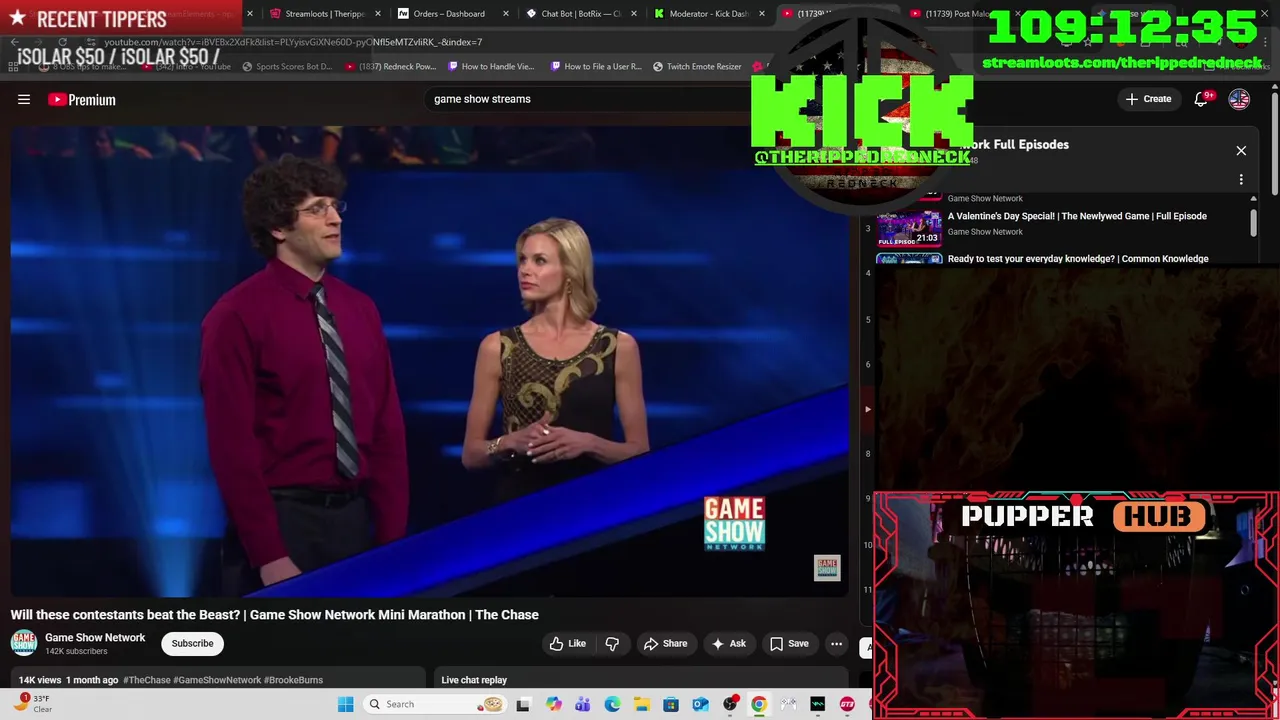The image size is (1280, 720).
Task: Open the green waveform app on taskbar
Action: click(818, 704)
